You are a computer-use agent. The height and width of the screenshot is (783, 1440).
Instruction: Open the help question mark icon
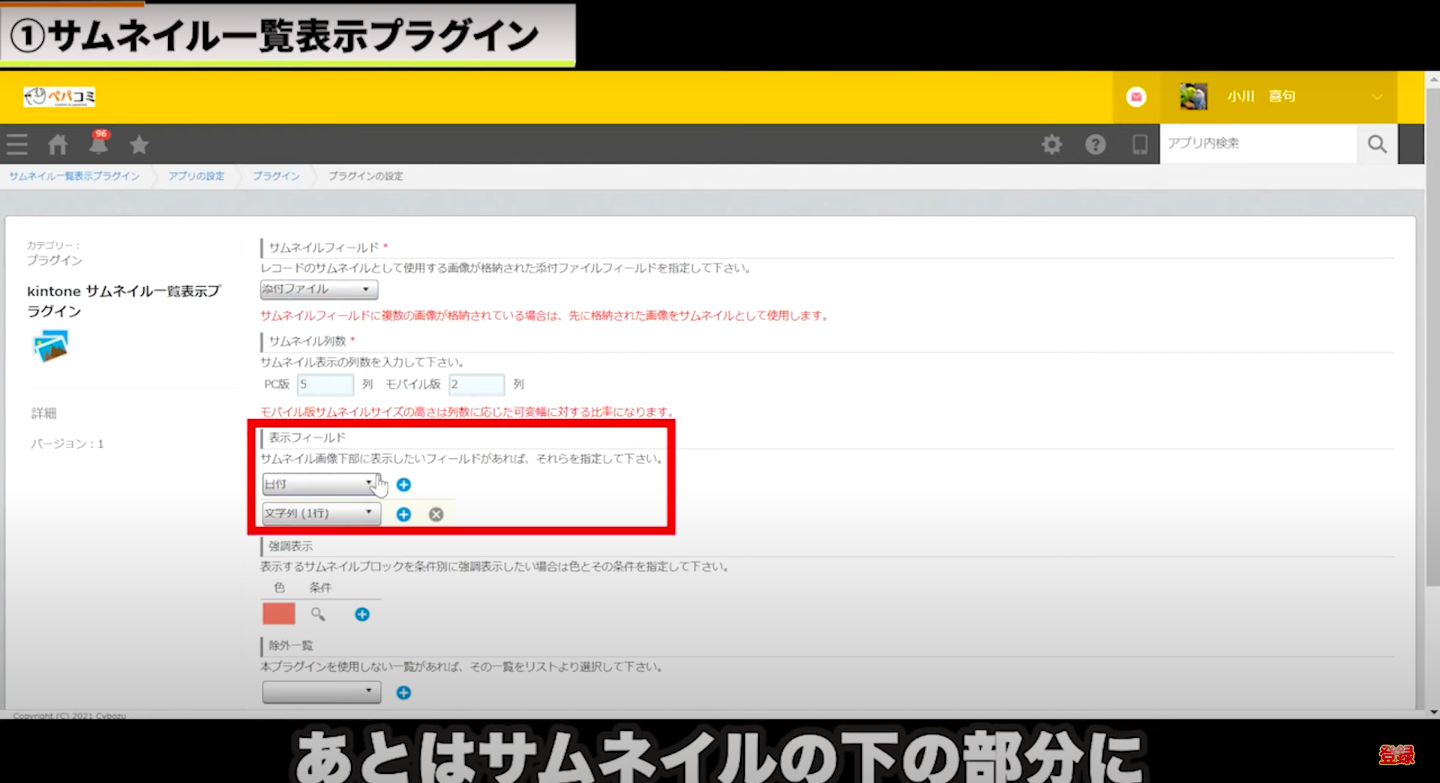pos(1095,145)
